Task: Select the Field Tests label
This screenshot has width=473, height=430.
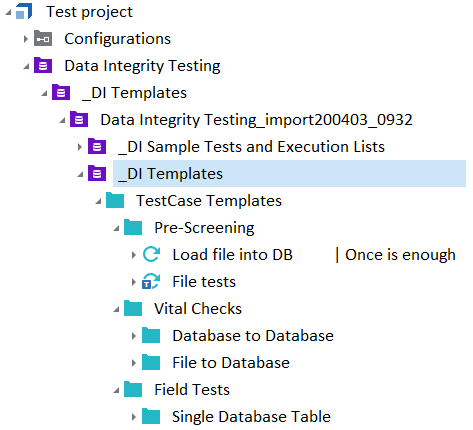Action: pos(192,389)
